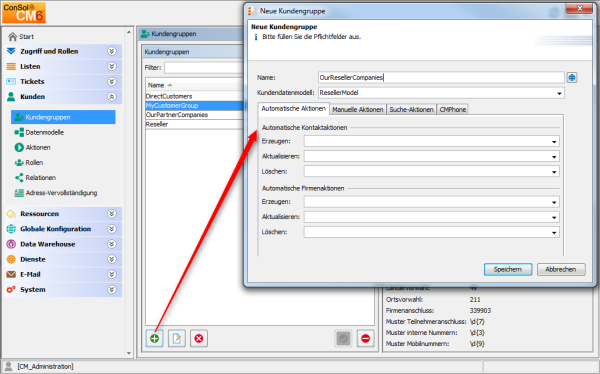The width and height of the screenshot is (600, 374).
Task: Click the Datenmodelle icon
Action: pos(19,132)
